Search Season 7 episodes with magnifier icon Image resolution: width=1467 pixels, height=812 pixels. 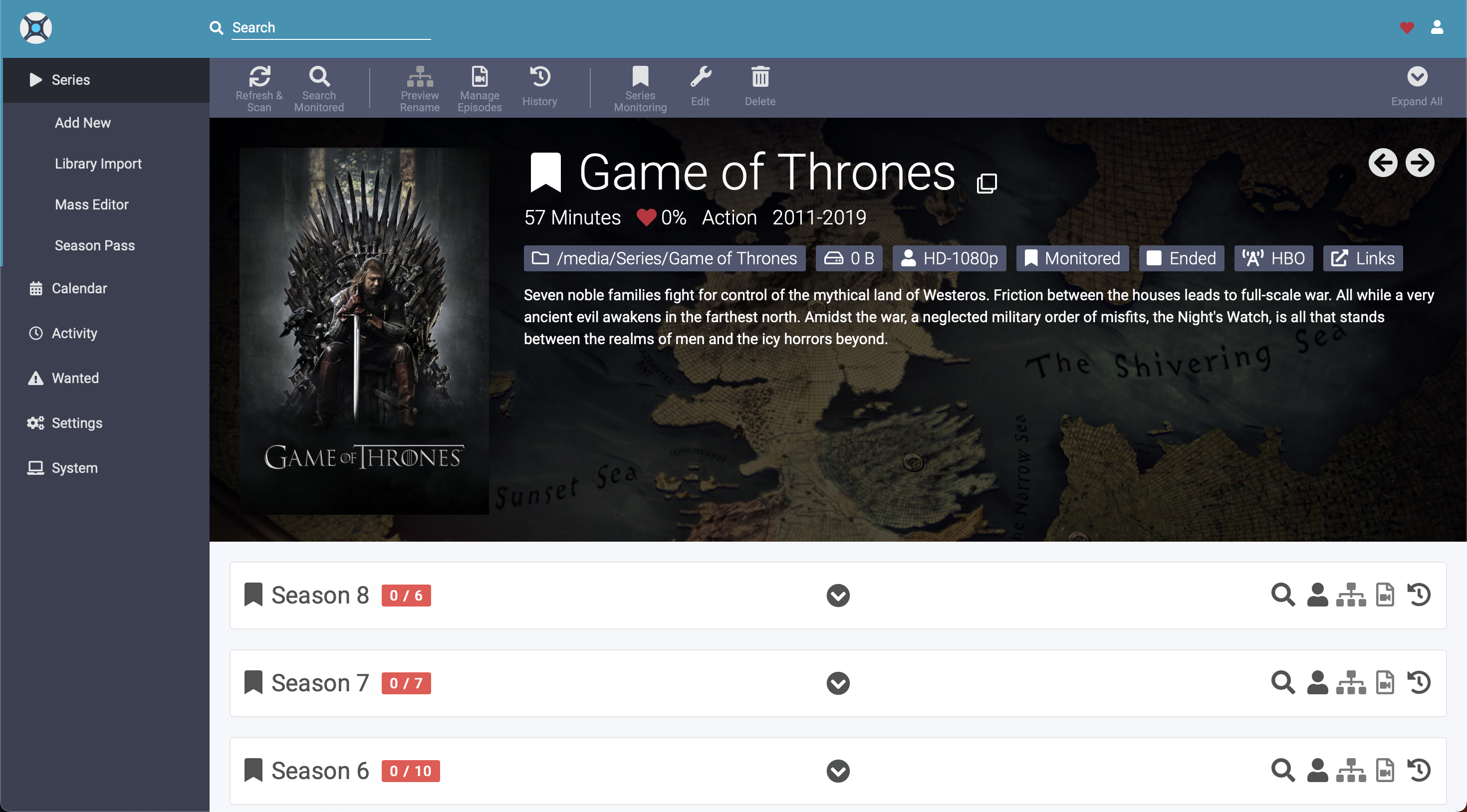click(x=1283, y=682)
